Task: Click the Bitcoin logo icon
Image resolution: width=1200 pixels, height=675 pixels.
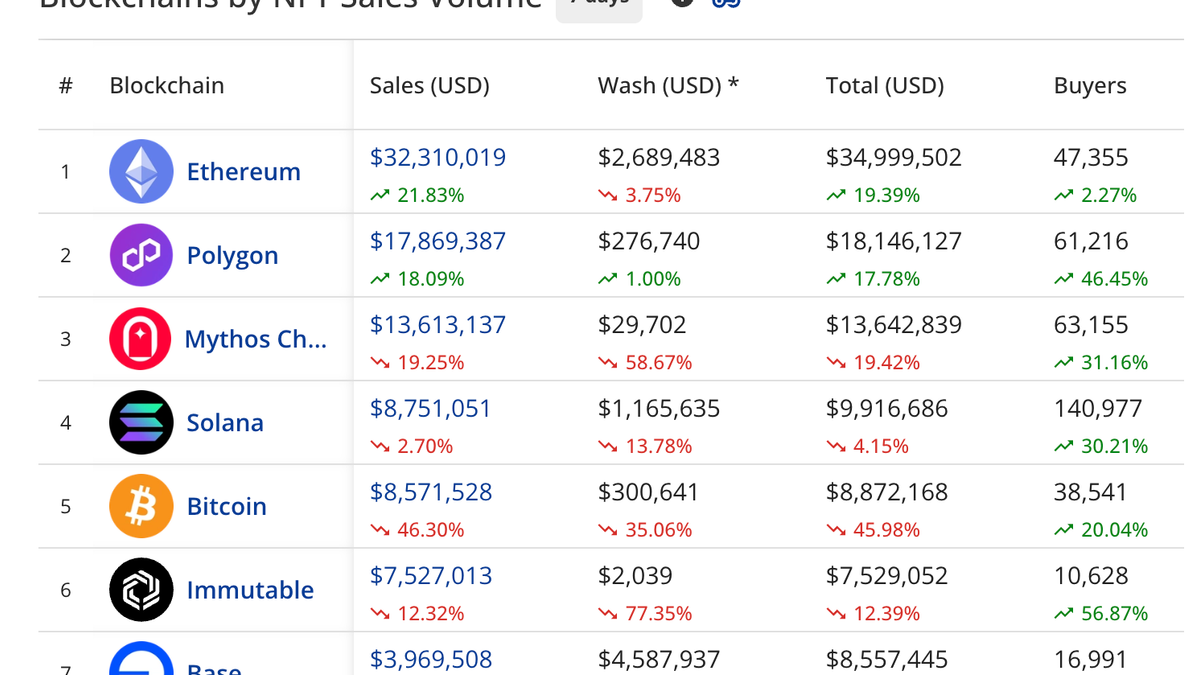Action: pos(141,506)
